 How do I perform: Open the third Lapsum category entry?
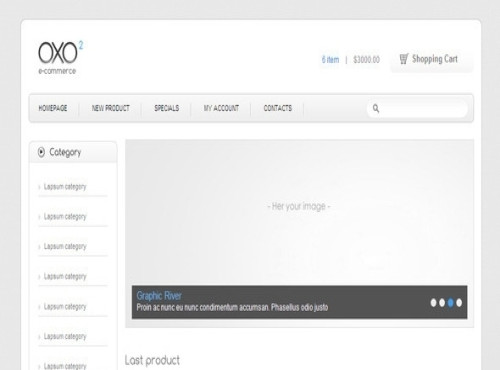65,247
